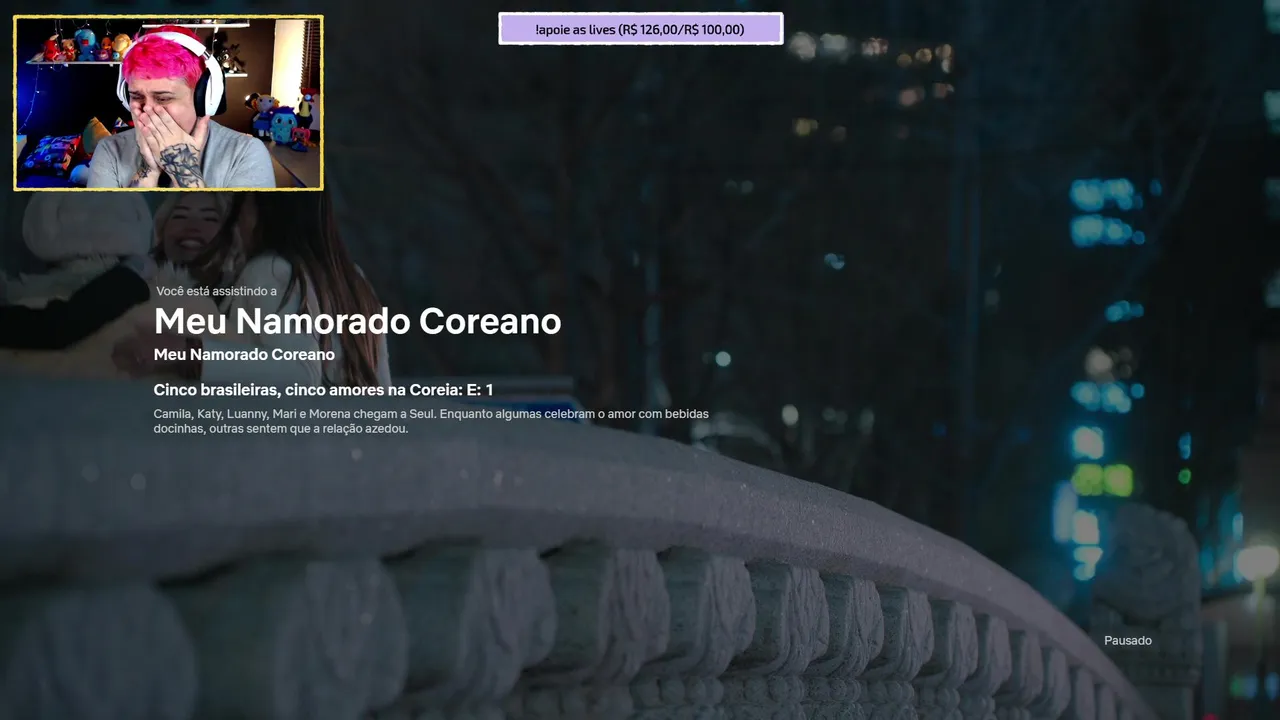The height and width of the screenshot is (720, 1280).
Task: Click the 'Você está assistindo a' label
Action: click(216, 291)
